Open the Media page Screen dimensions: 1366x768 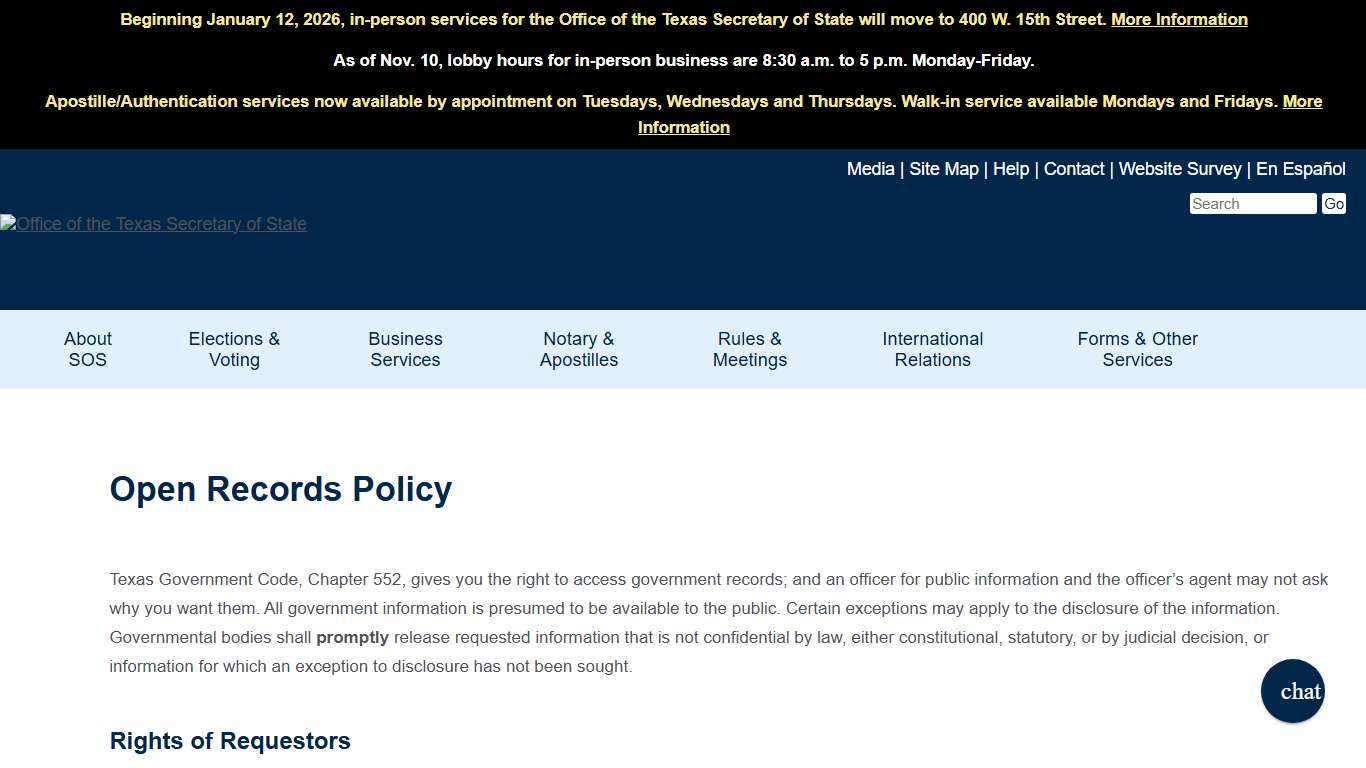869,169
